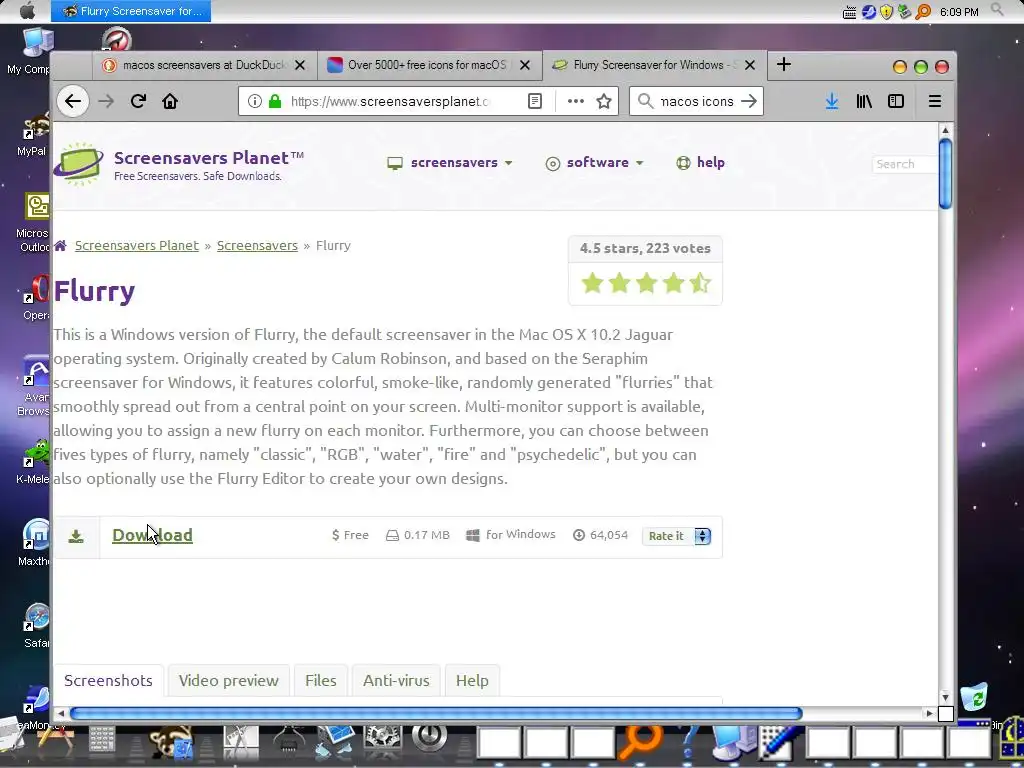Click the green padlock in the address bar
The height and width of the screenshot is (768, 1024).
(275, 101)
